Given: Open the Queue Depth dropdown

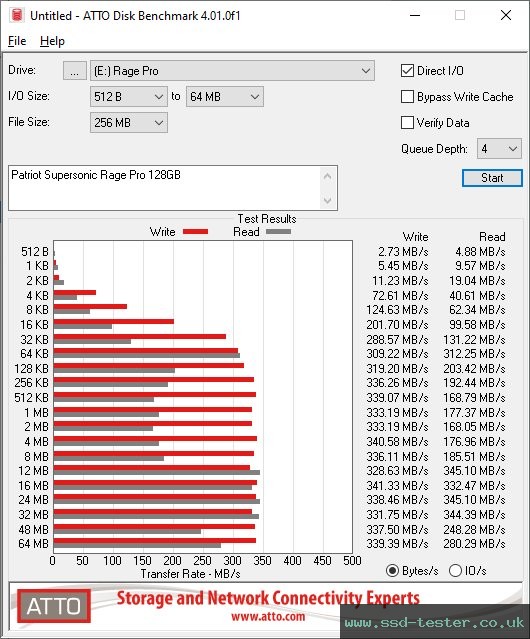Looking at the screenshot, I should tap(499, 149).
